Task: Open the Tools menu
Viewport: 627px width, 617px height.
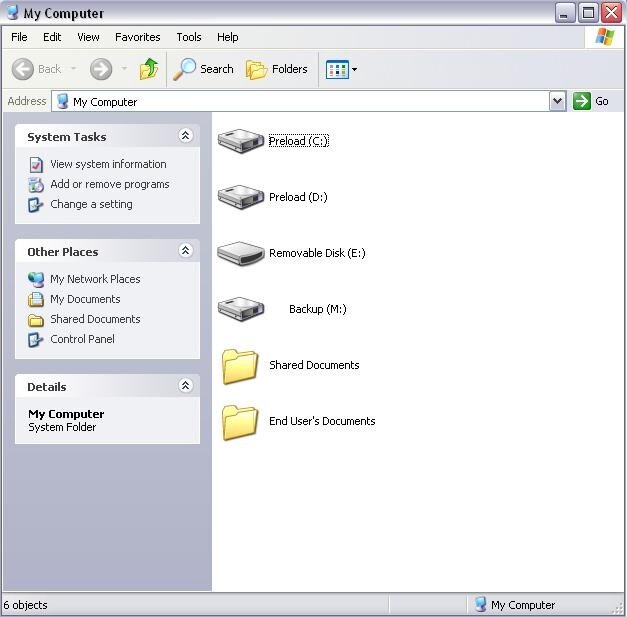Action: [189, 37]
